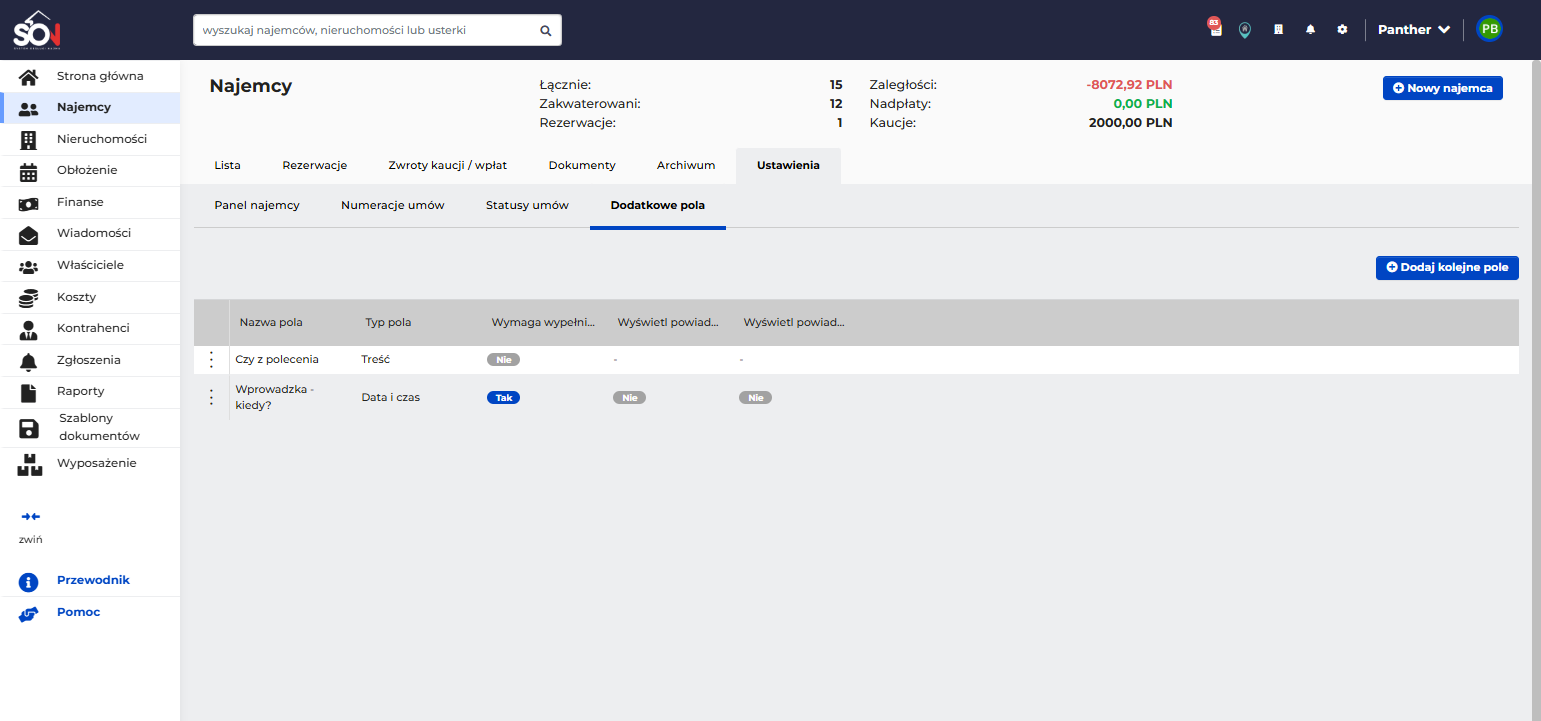Select Panel najemcy sub-tab
This screenshot has width=1541, height=721.
click(x=257, y=205)
